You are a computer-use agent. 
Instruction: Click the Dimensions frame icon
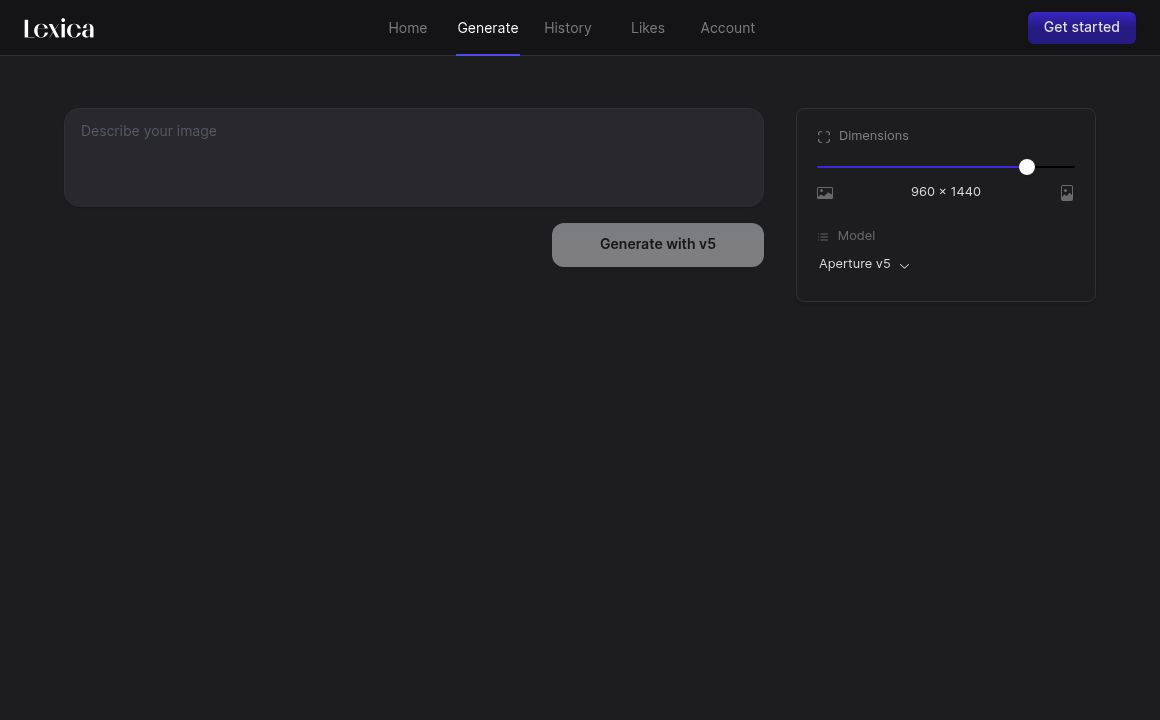point(824,137)
